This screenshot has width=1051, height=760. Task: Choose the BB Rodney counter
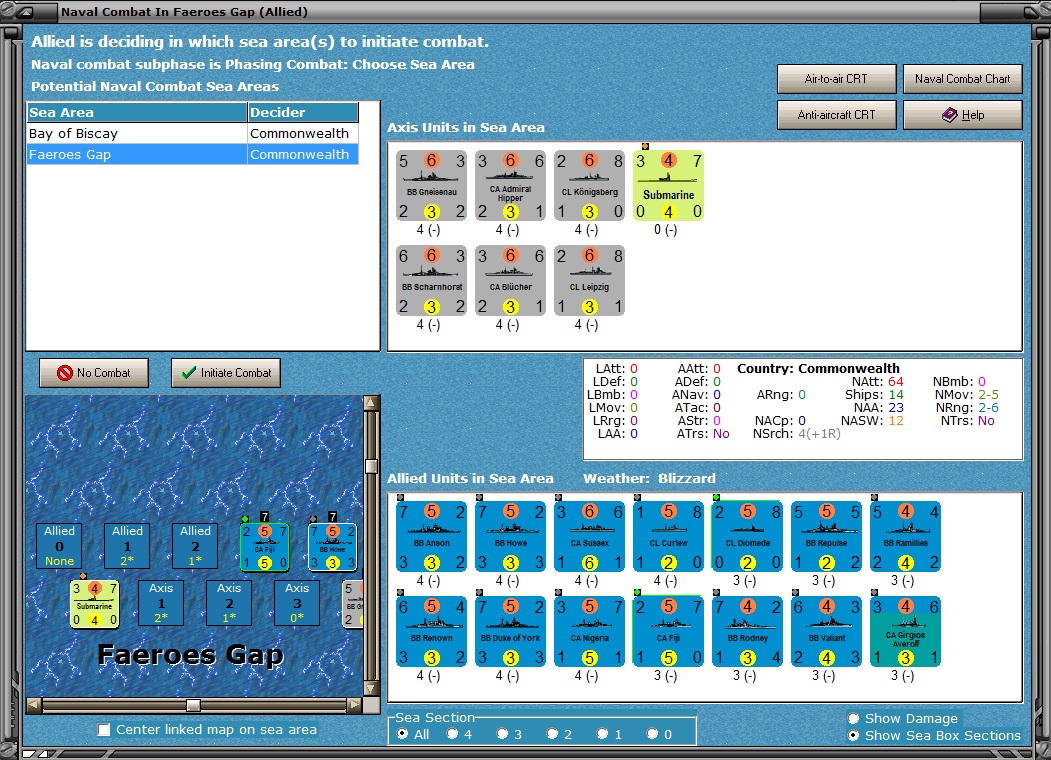click(x=747, y=632)
